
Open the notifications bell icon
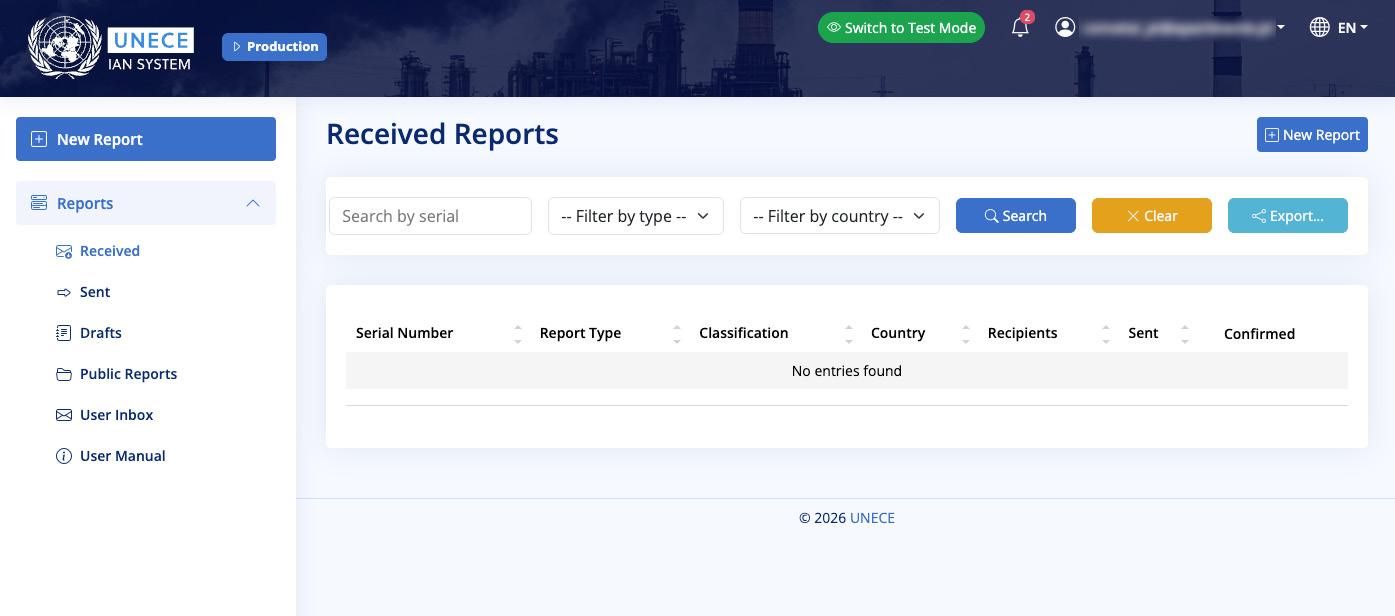tap(1020, 27)
